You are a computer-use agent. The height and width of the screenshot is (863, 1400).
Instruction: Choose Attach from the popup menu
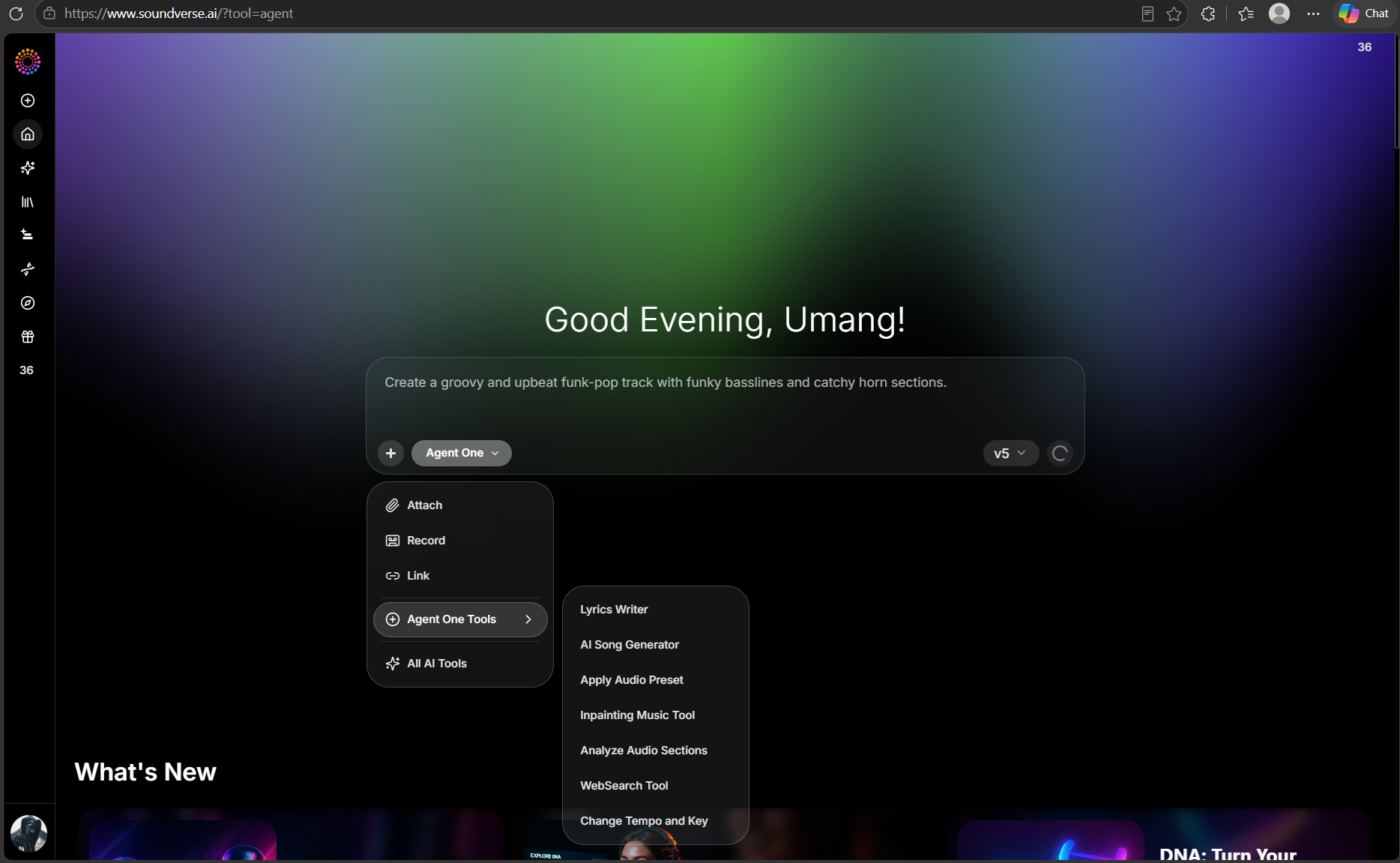click(x=460, y=505)
